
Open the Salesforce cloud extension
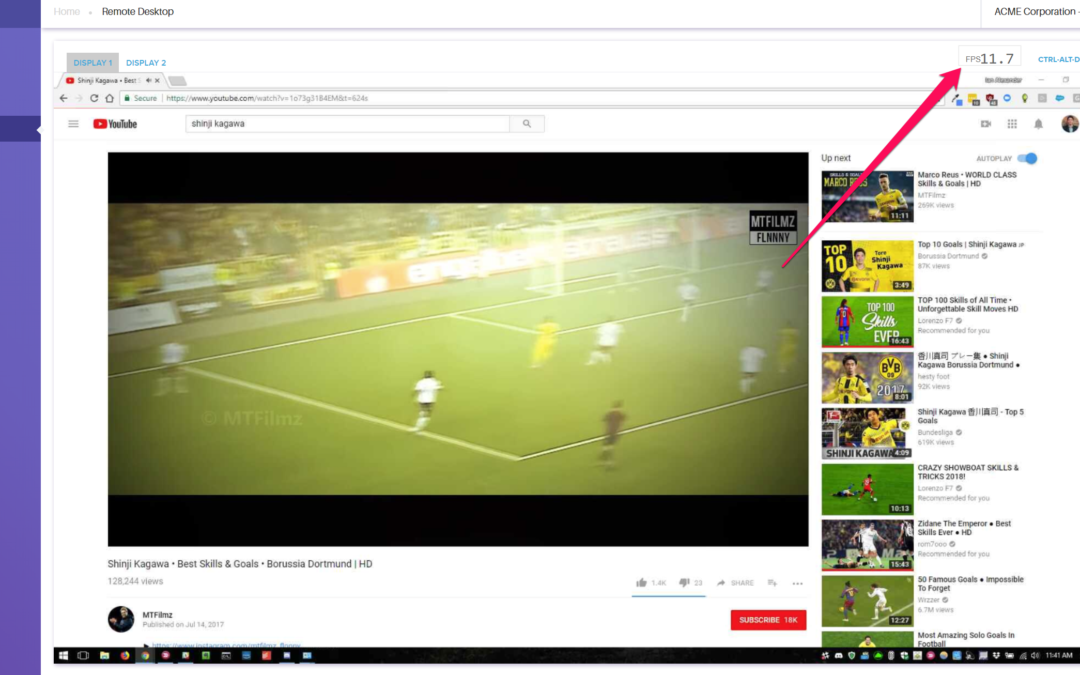(x=1060, y=98)
